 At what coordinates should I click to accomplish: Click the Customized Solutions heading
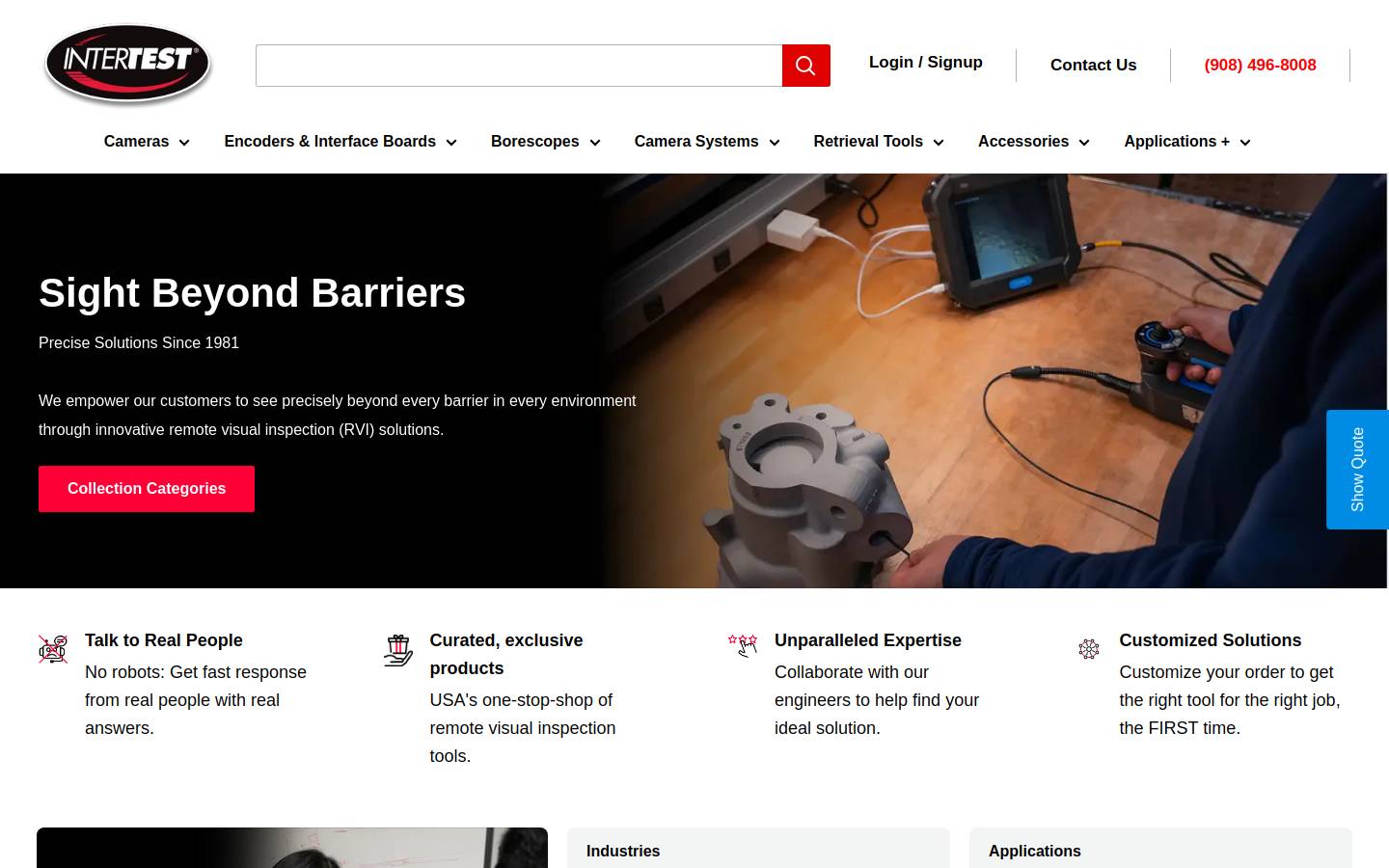point(1211,640)
